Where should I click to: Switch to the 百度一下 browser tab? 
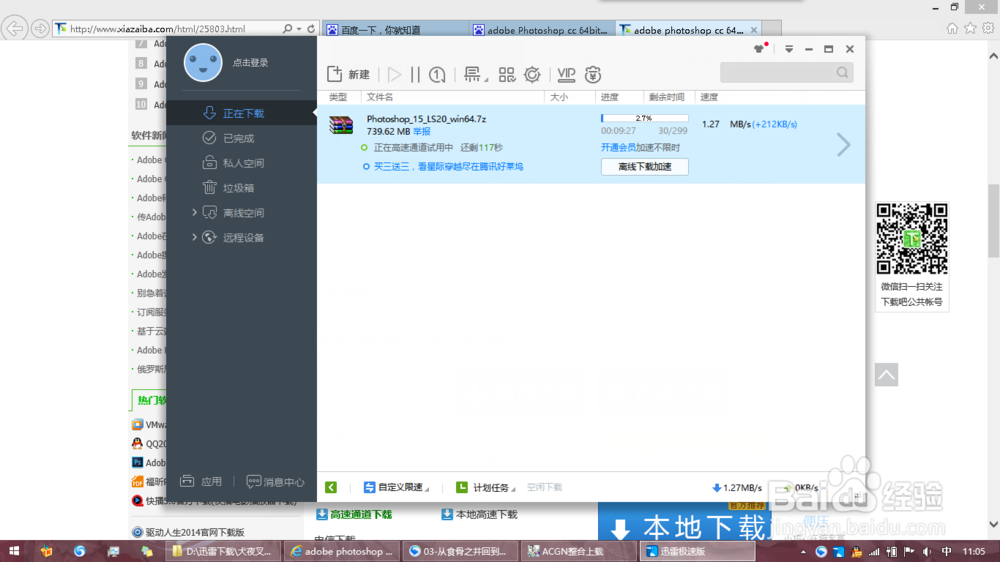click(395, 30)
